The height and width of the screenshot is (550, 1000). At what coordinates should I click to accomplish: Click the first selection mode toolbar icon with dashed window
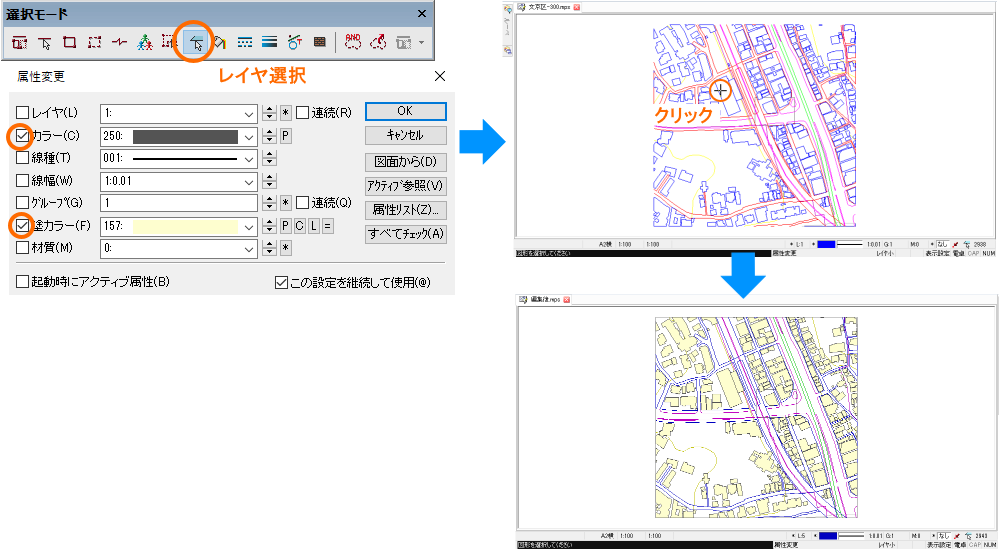point(20,43)
